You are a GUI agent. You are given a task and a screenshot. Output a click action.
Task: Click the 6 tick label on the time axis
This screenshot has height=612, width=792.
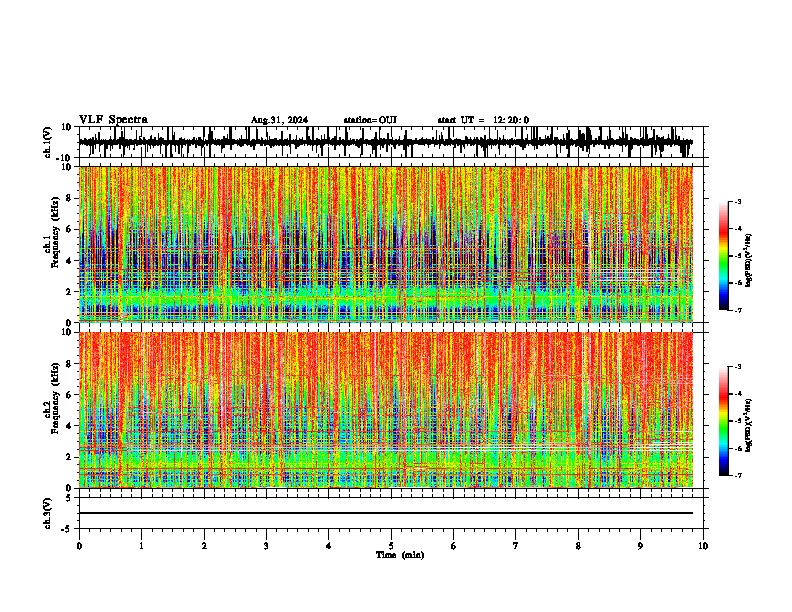click(453, 546)
